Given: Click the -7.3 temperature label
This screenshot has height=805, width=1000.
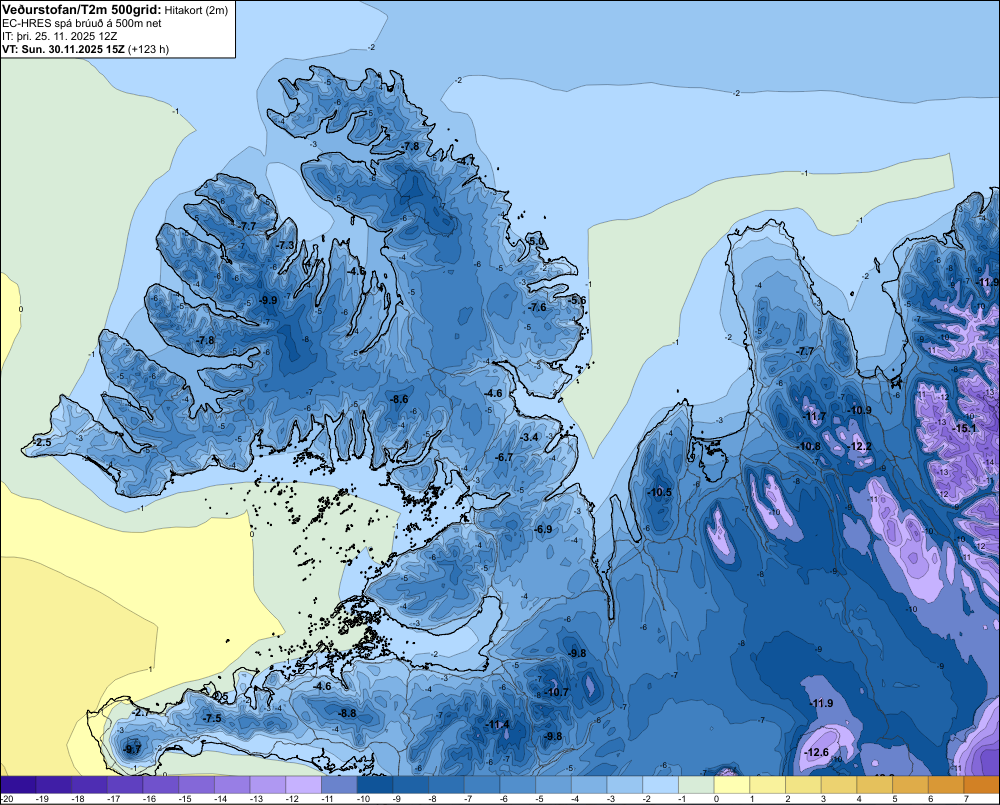Looking at the screenshot, I should [x=286, y=246].
